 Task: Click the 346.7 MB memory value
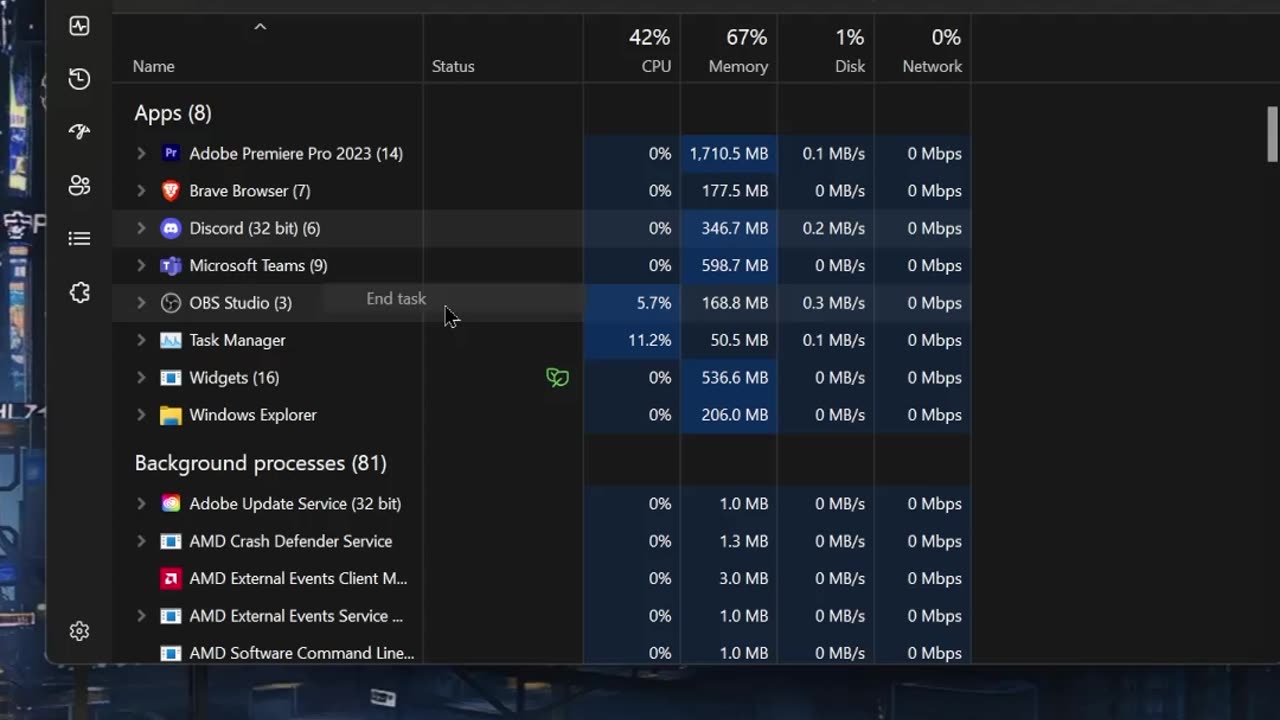(735, 228)
